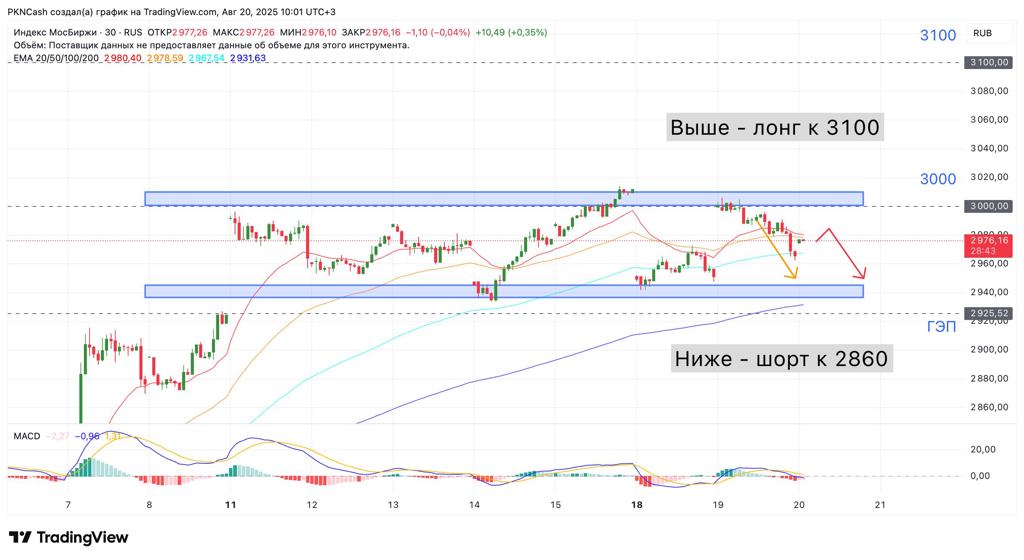Select the green MACD histogram bars near date 7
Screen dimensions: 1024x560
(x=88, y=467)
